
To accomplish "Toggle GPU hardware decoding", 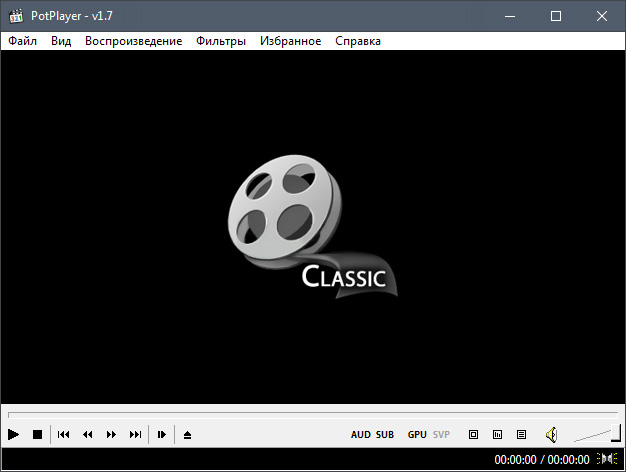I will tap(417, 434).
